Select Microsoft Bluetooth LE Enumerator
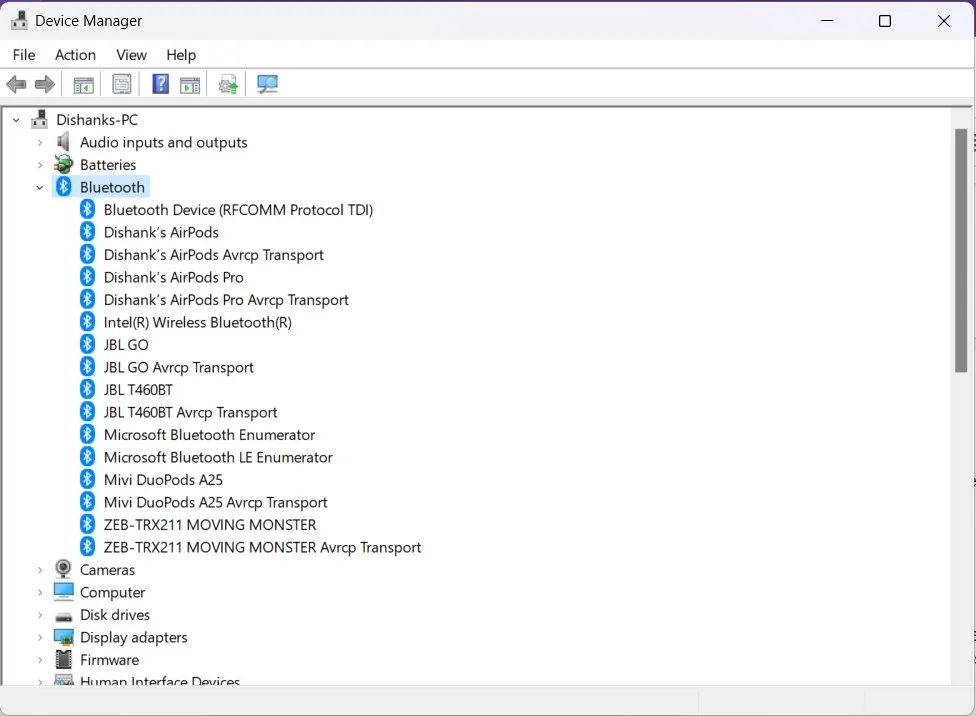Screen dimensions: 976x716 [218, 457]
